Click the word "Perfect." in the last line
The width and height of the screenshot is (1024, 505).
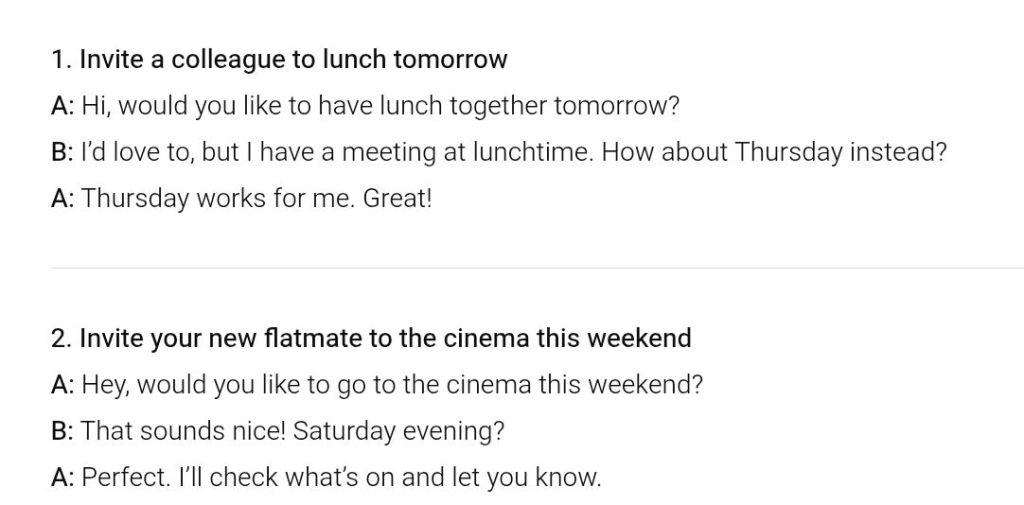125,477
